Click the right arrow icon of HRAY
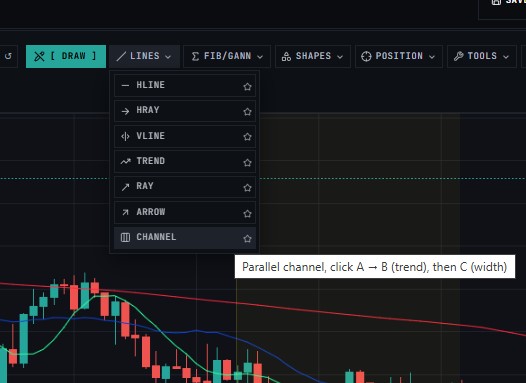The width and height of the screenshot is (526, 383). click(125, 111)
